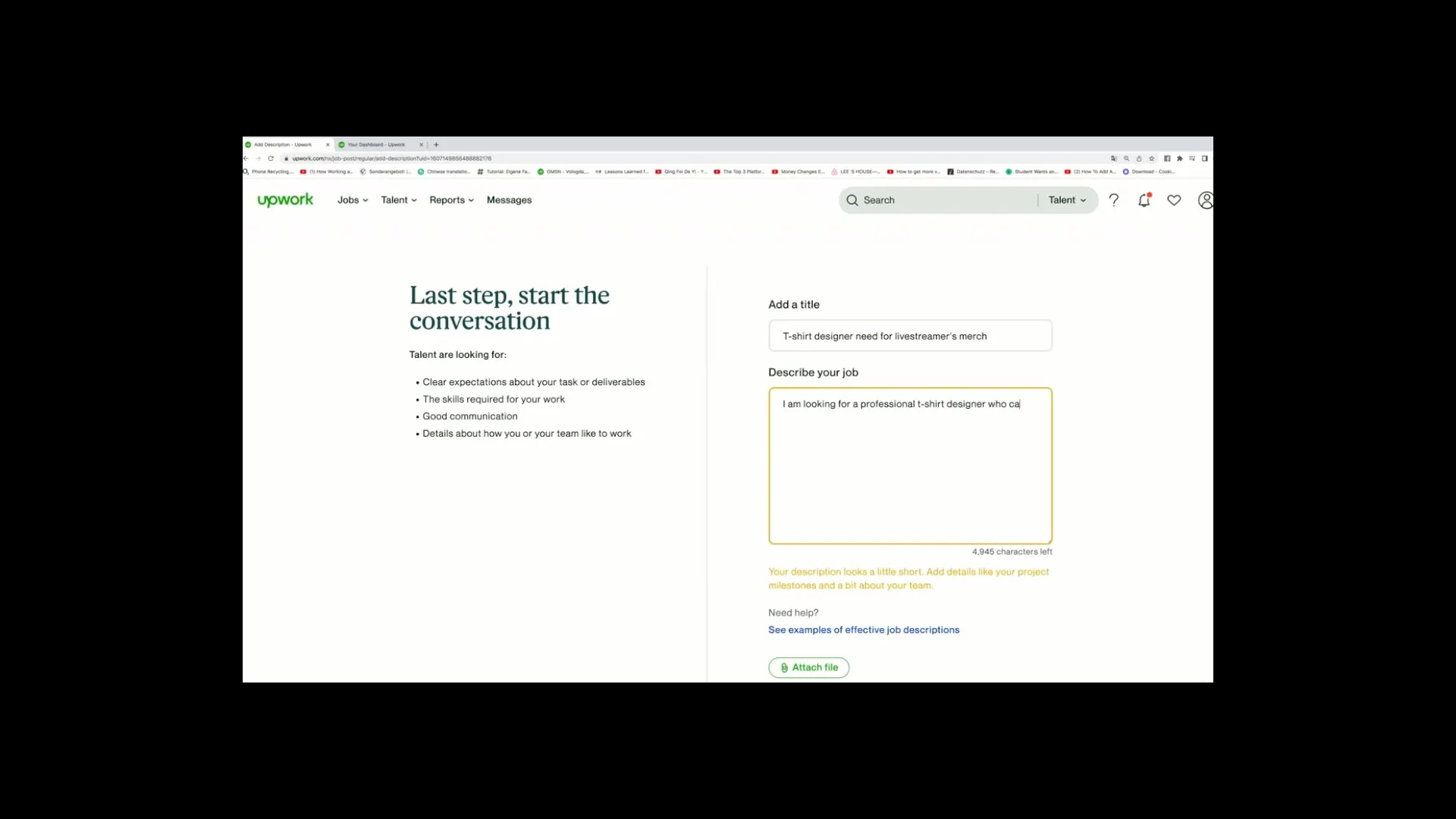Image resolution: width=1456 pixels, height=819 pixels.
Task: Click the user profile icon
Action: 1204,200
